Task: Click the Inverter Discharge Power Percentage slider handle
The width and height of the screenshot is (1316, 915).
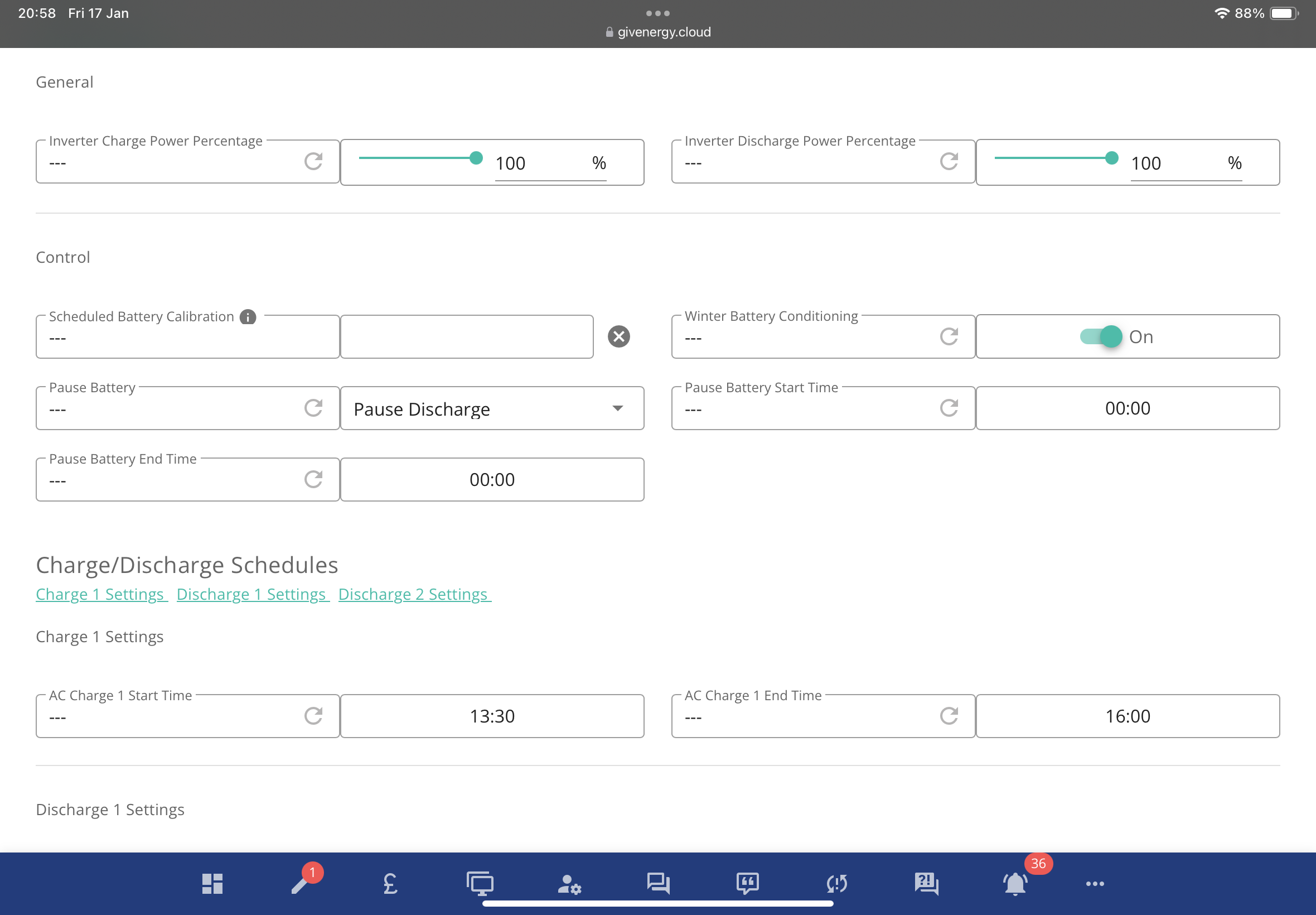Action: (x=1111, y=158)
